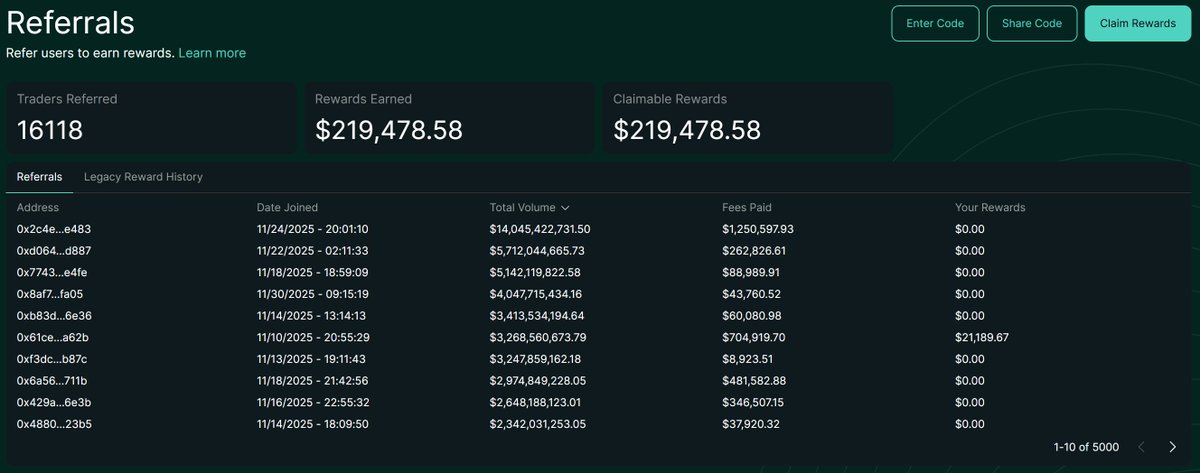
Task: Select volume $5,712,044,665.73
Action: tap(537, 251)
